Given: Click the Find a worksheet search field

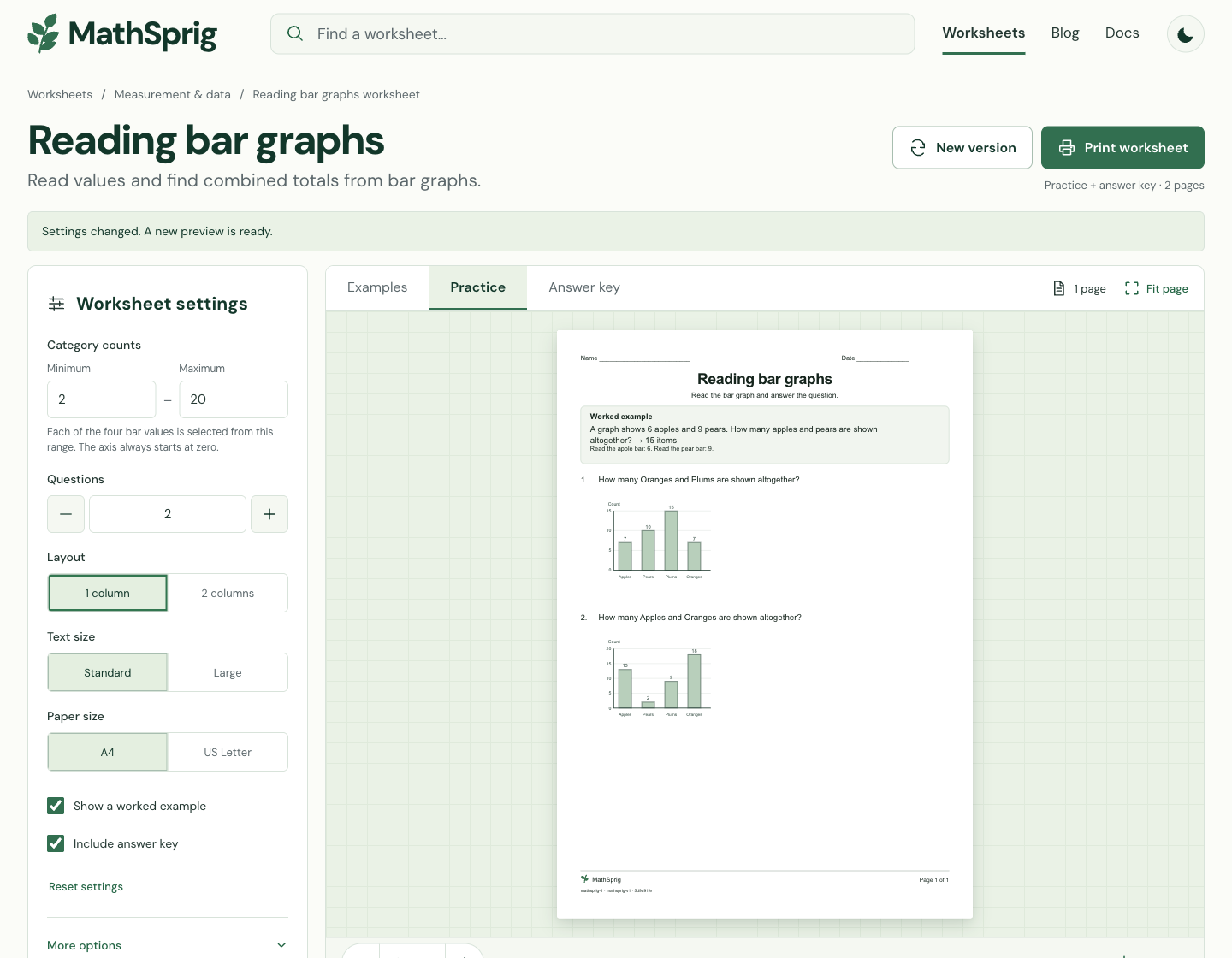Looking at the screenshot, I should point(593,34).
